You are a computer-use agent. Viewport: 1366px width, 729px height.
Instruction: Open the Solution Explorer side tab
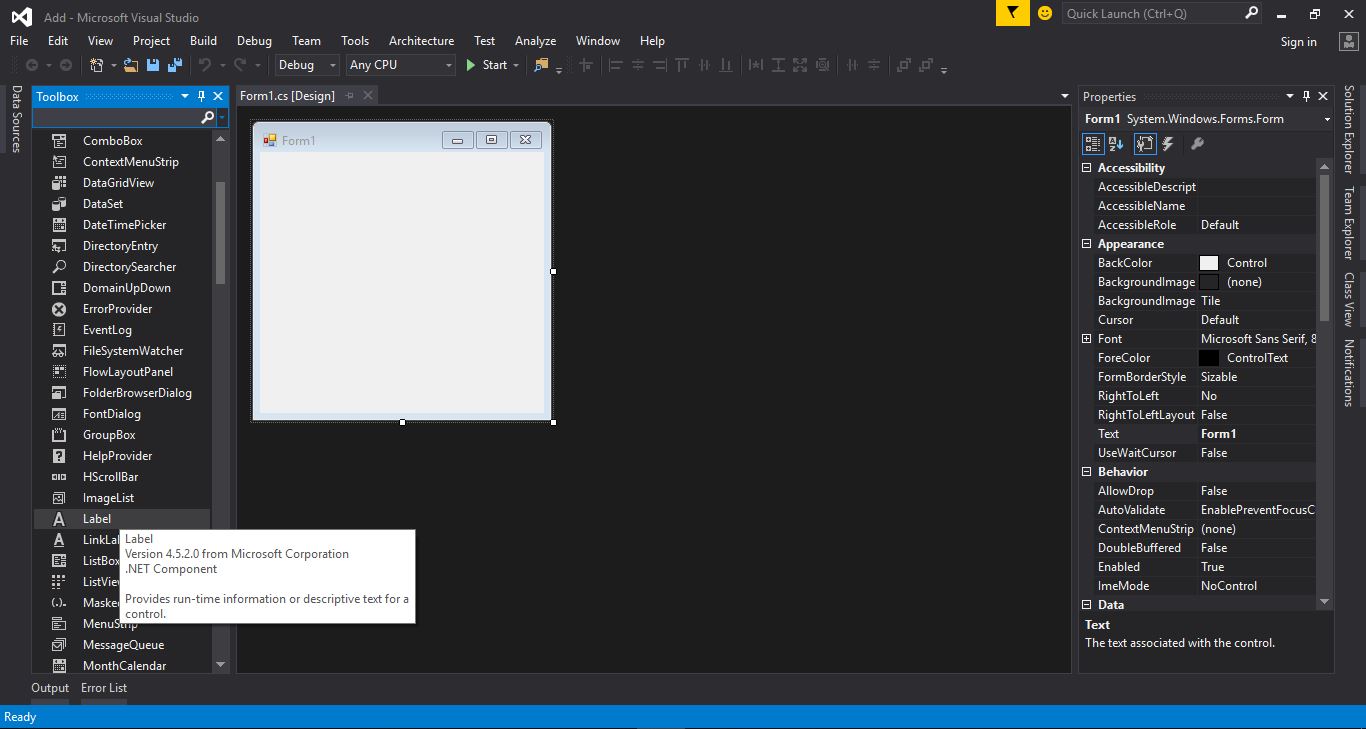pos(1349,129)
